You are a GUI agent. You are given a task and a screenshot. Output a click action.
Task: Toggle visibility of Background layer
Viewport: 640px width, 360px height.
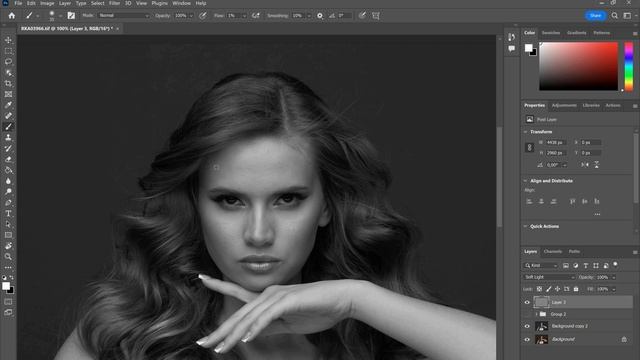(527, 340)
